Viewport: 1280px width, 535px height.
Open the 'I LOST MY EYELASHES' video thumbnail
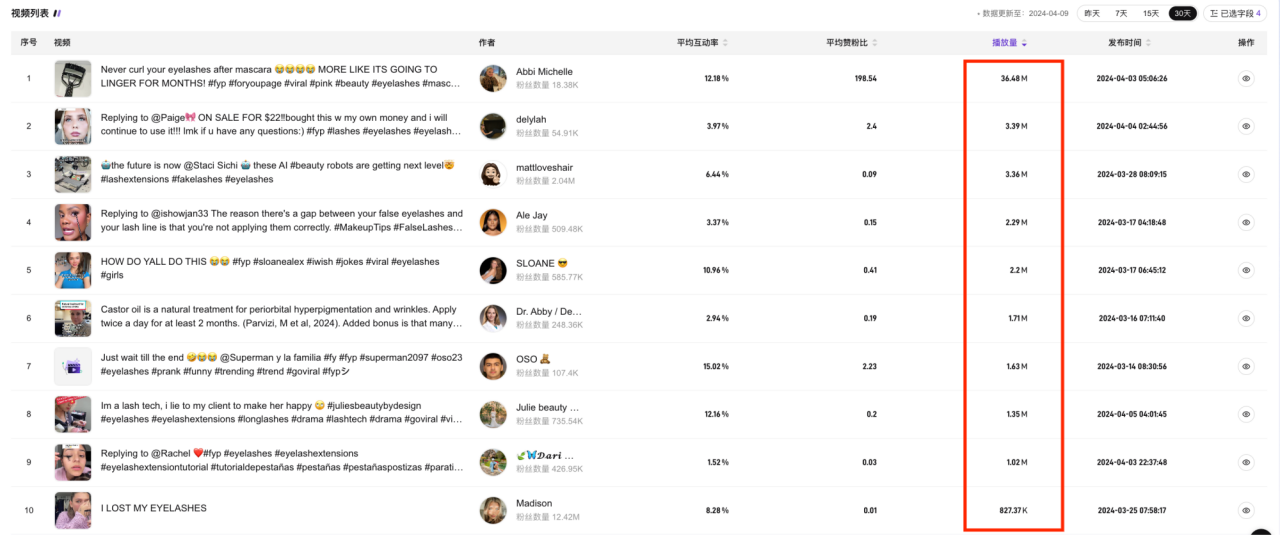pos(73,510)
